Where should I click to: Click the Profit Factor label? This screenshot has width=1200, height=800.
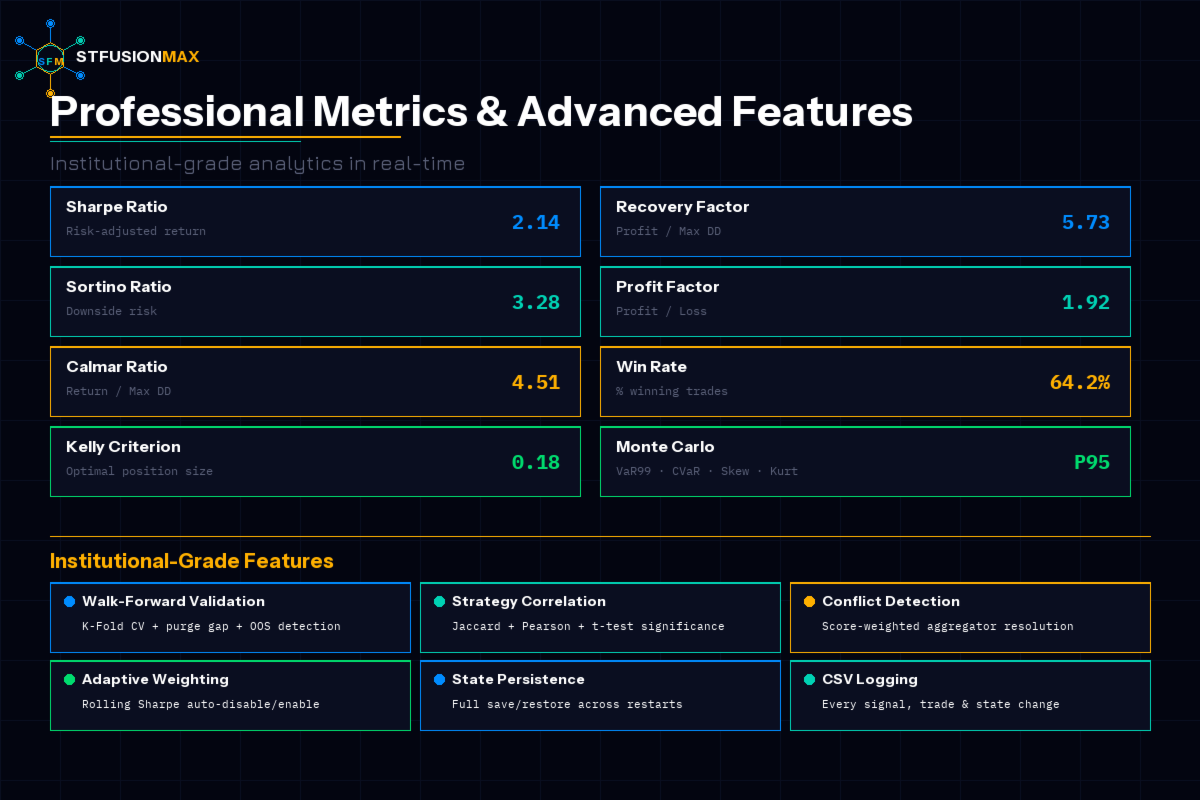click(667, 287)
